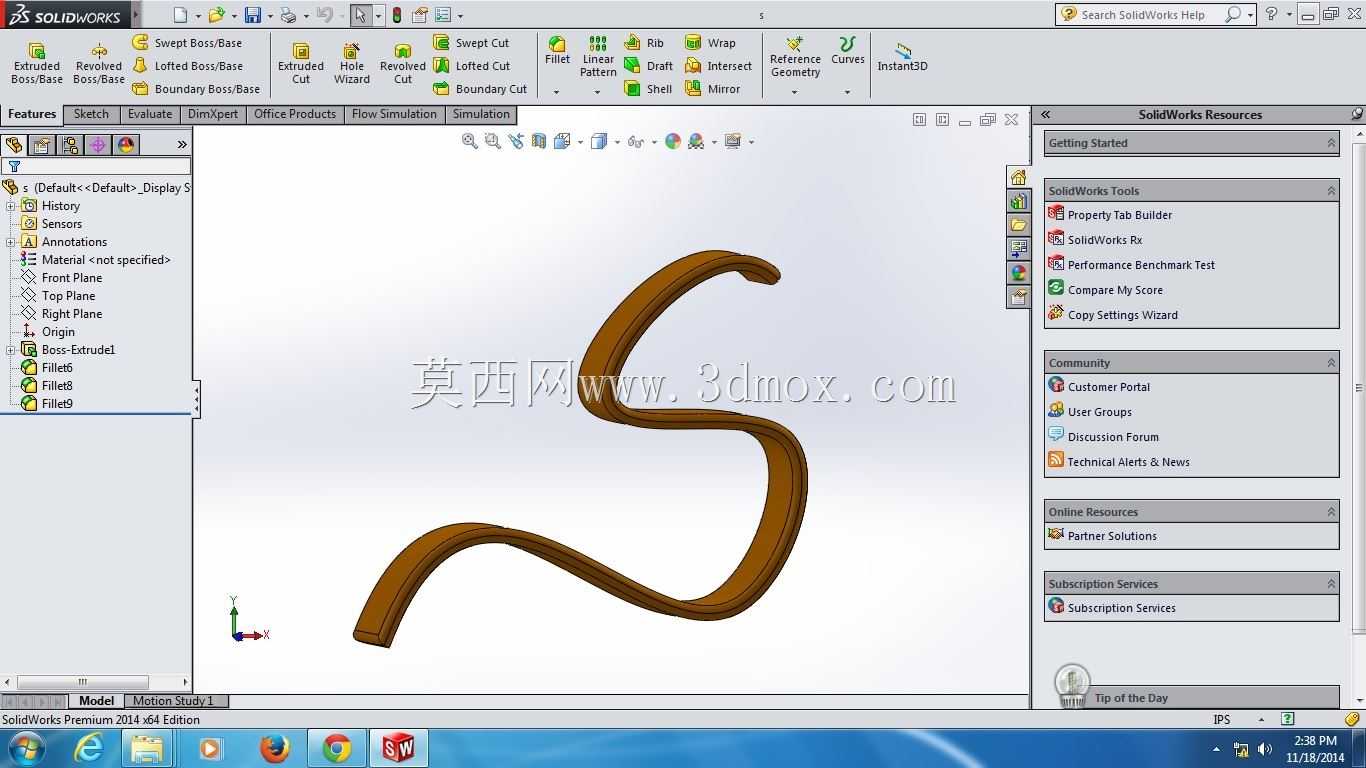Click the Search SolidWorks Help field

pos(1143,15)
